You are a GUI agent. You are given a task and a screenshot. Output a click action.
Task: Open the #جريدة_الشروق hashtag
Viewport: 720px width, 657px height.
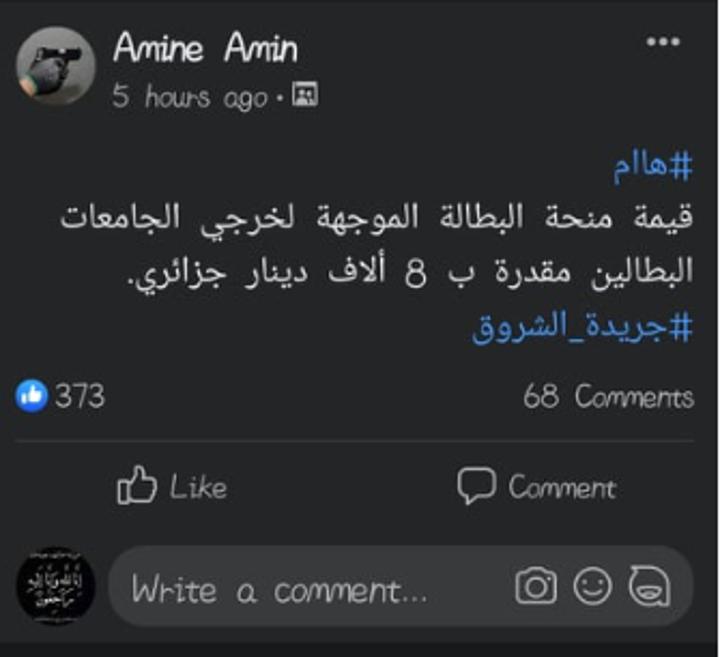[x=582, y=327]
